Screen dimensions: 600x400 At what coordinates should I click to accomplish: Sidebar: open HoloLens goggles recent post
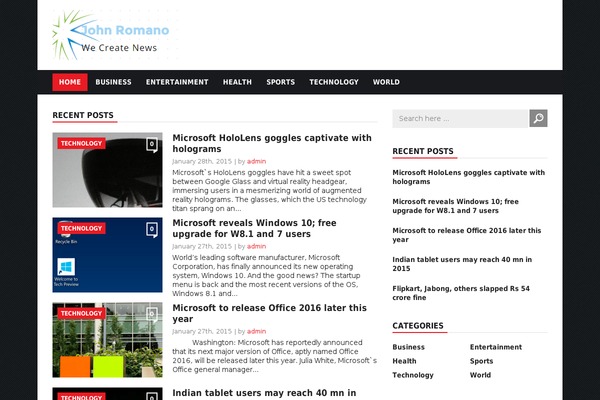coord(468,177)
